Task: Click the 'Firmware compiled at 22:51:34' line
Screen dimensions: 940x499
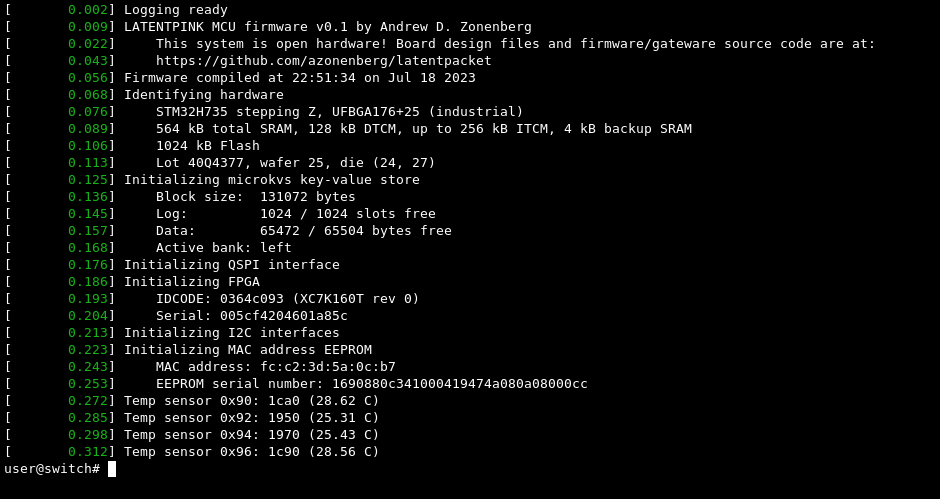Action: coord(300,77)
